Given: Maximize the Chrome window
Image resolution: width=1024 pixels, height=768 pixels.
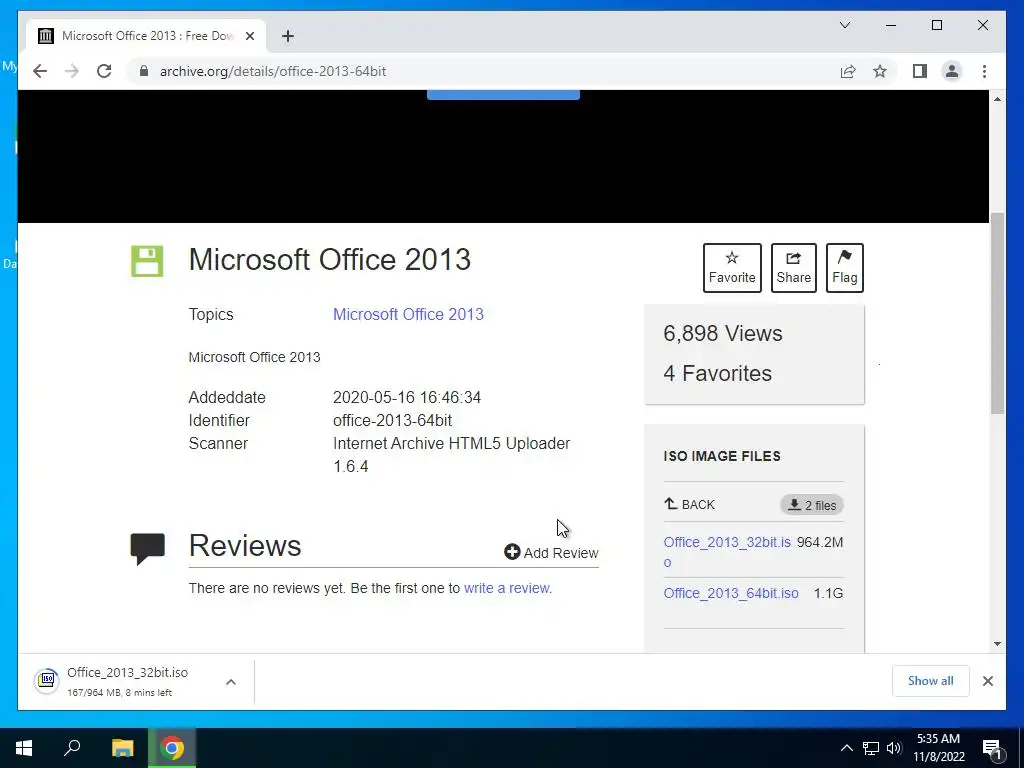Looking at the screenshot, I should point(936,25).
